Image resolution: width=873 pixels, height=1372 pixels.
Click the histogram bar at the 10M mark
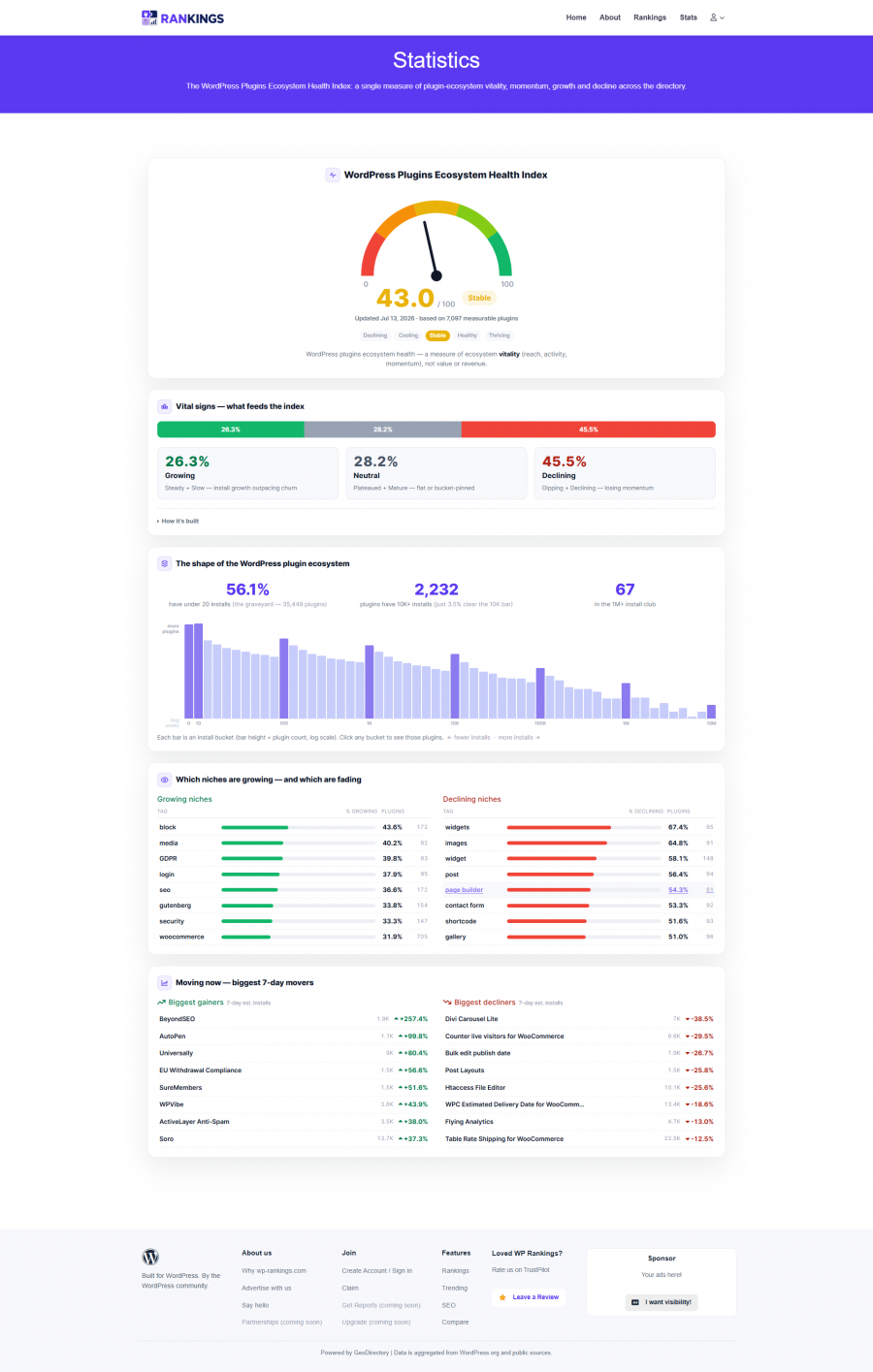point(711,712)
